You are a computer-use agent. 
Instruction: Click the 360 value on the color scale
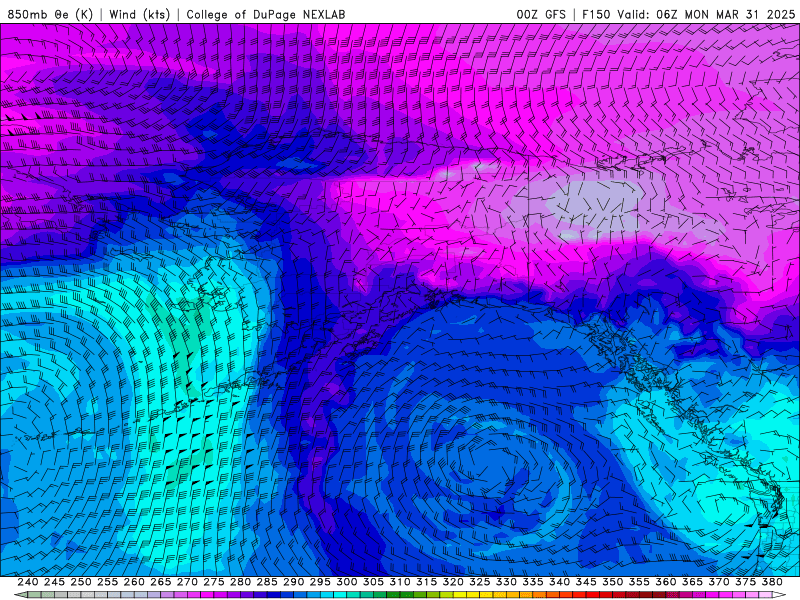click(x=665, y=582)
